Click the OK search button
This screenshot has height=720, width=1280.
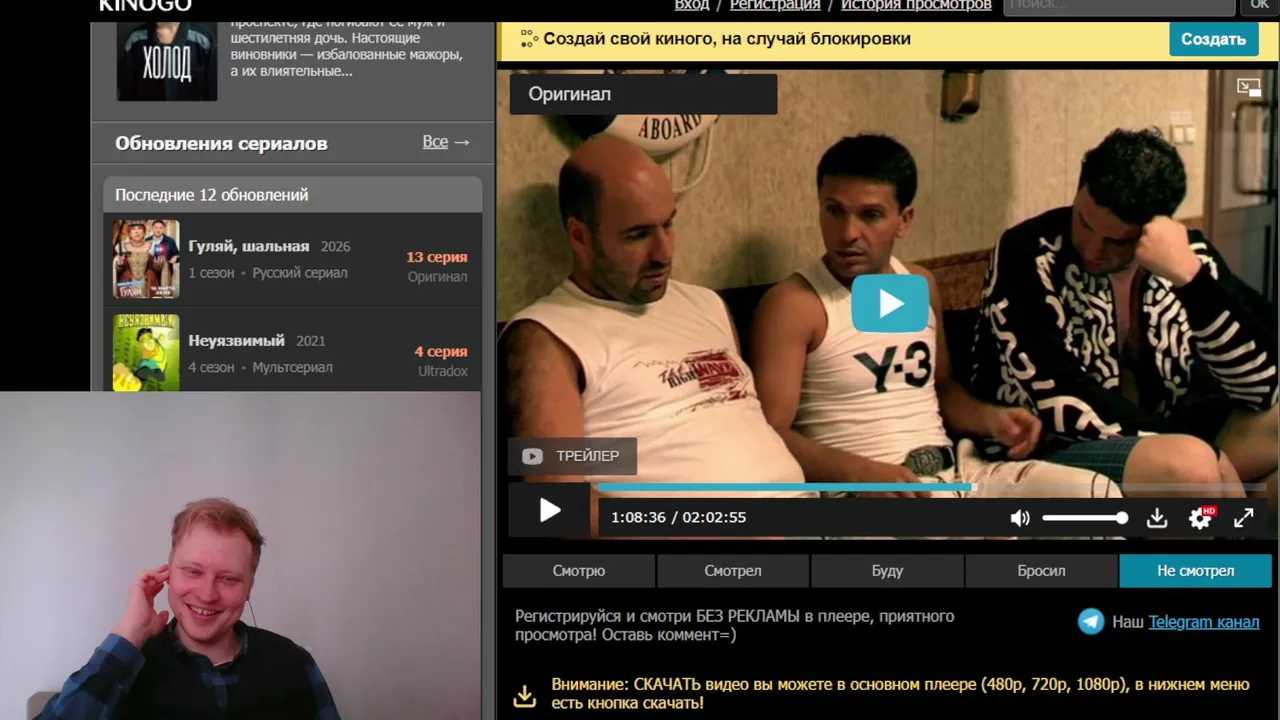[x=1259, y=6]
